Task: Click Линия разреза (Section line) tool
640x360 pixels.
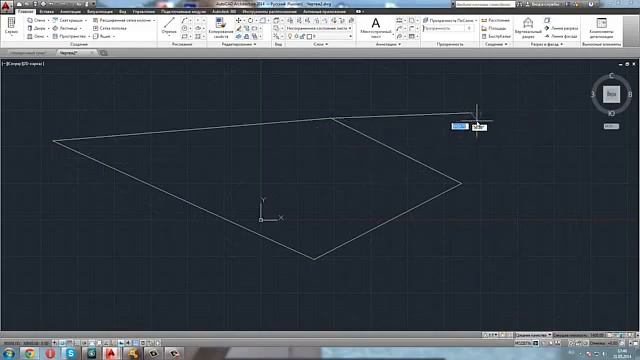Action: coord(561,28)
